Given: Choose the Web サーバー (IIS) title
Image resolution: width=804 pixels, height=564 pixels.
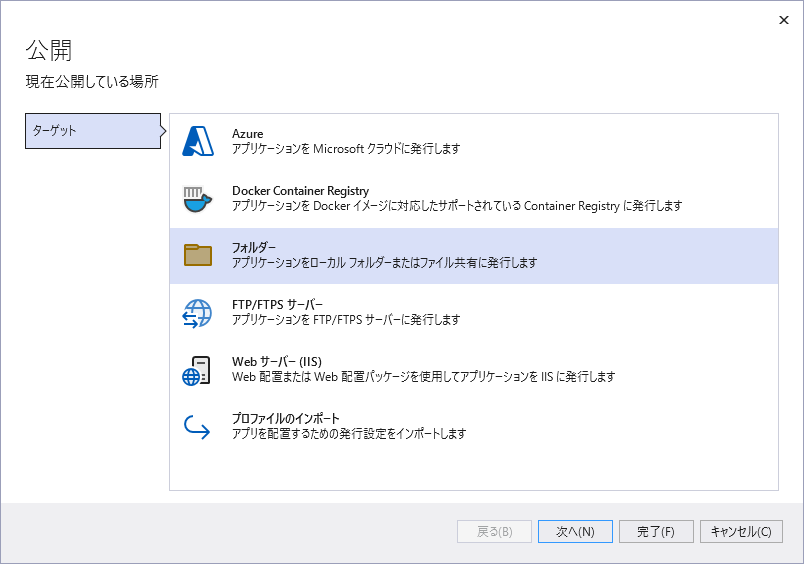Looking at the screenshot, I should 276,362.
